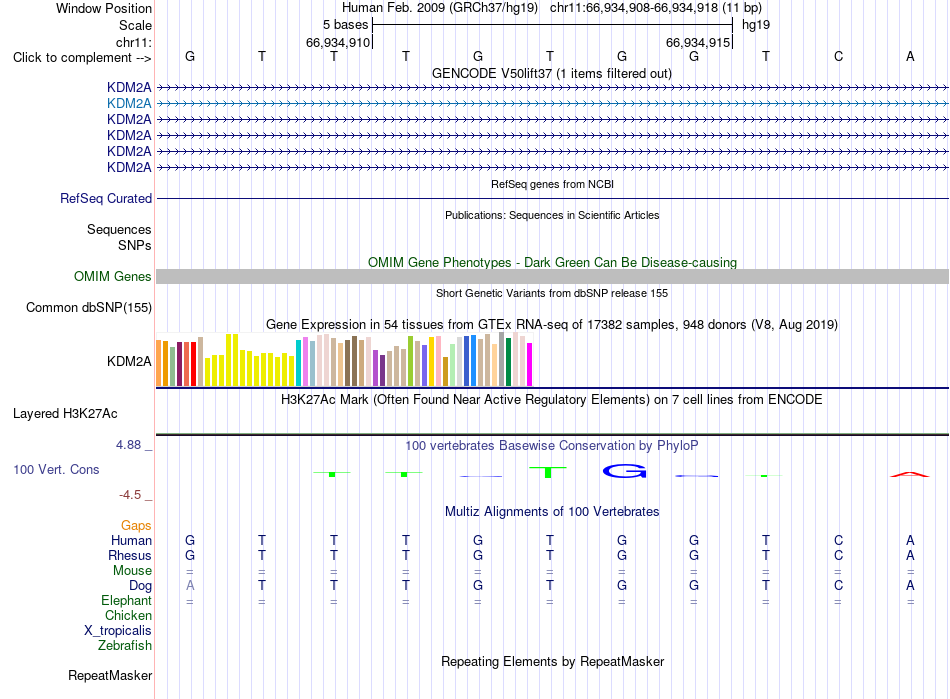Image resolution: width=950 pixels, height=699 pixels.
Task: Click the chr11:66,934,908-66,934,918 (11 bp) text
Action: click(656, 8)
